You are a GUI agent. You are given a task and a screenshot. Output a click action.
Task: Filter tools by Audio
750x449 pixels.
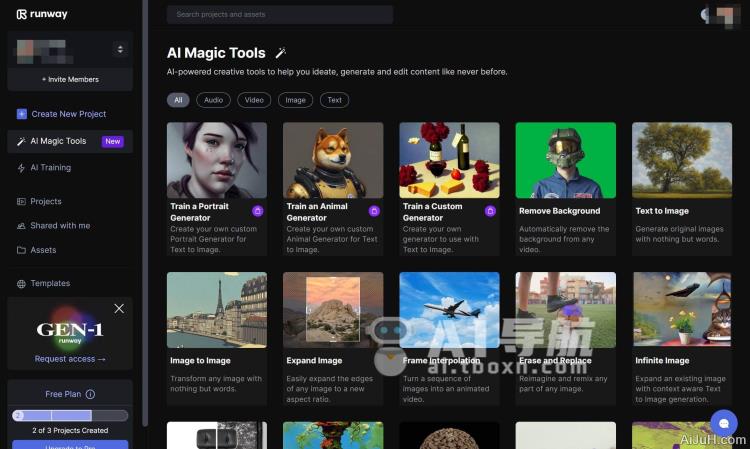point(213,100)
